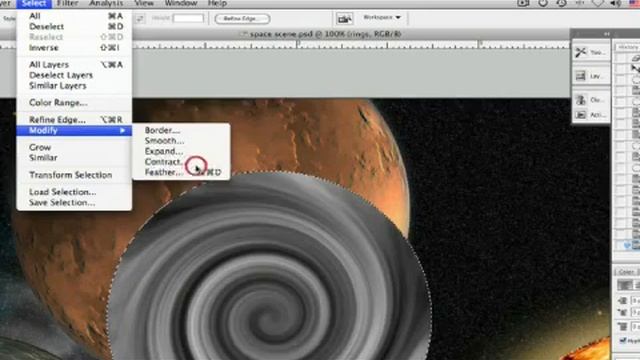Choose Contract in Modify submenu

click(x=181, y=162)
